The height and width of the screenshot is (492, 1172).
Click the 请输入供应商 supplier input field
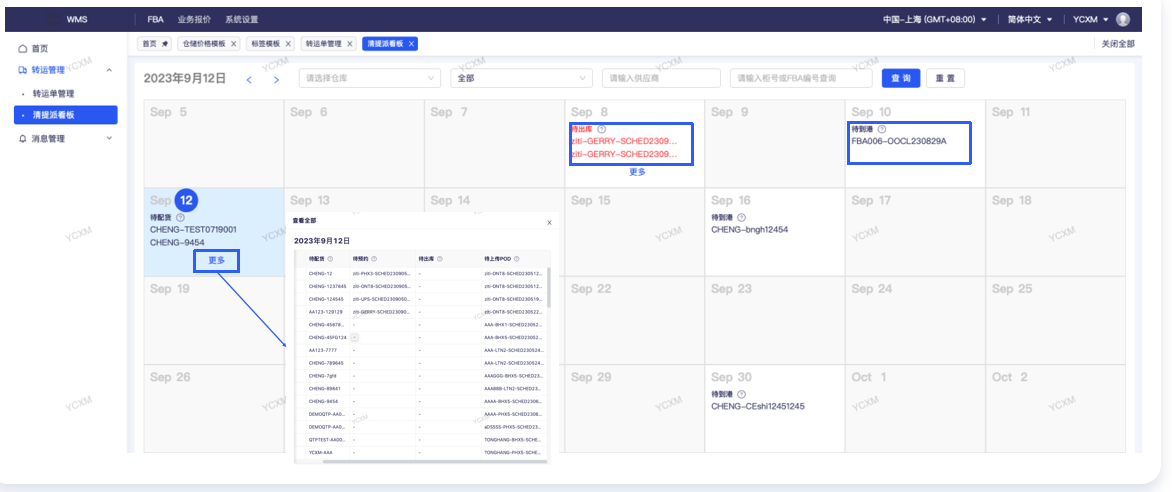659,78
